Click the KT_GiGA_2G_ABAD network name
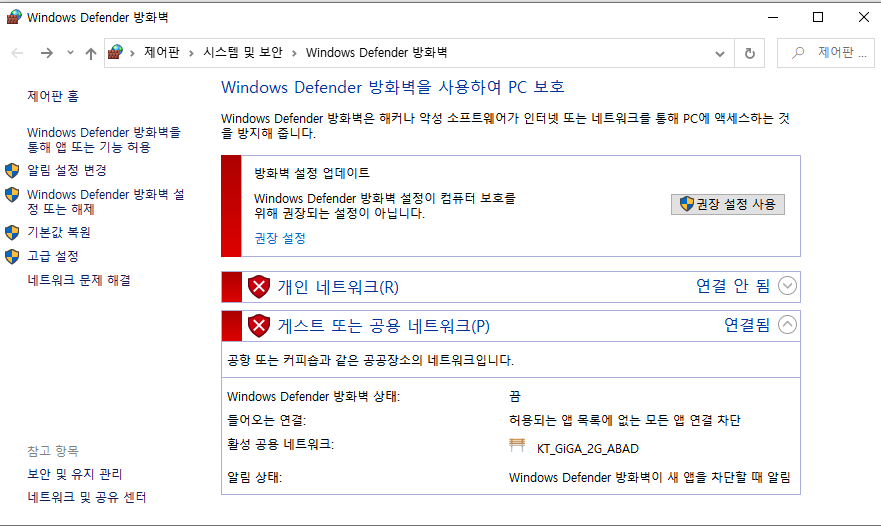The image size is (881, 526). (588, 448)
